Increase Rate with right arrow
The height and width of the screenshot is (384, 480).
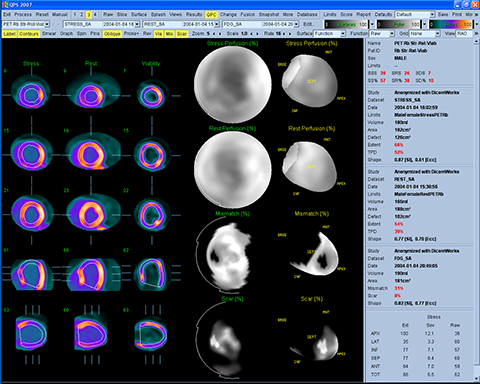point(289,34)
